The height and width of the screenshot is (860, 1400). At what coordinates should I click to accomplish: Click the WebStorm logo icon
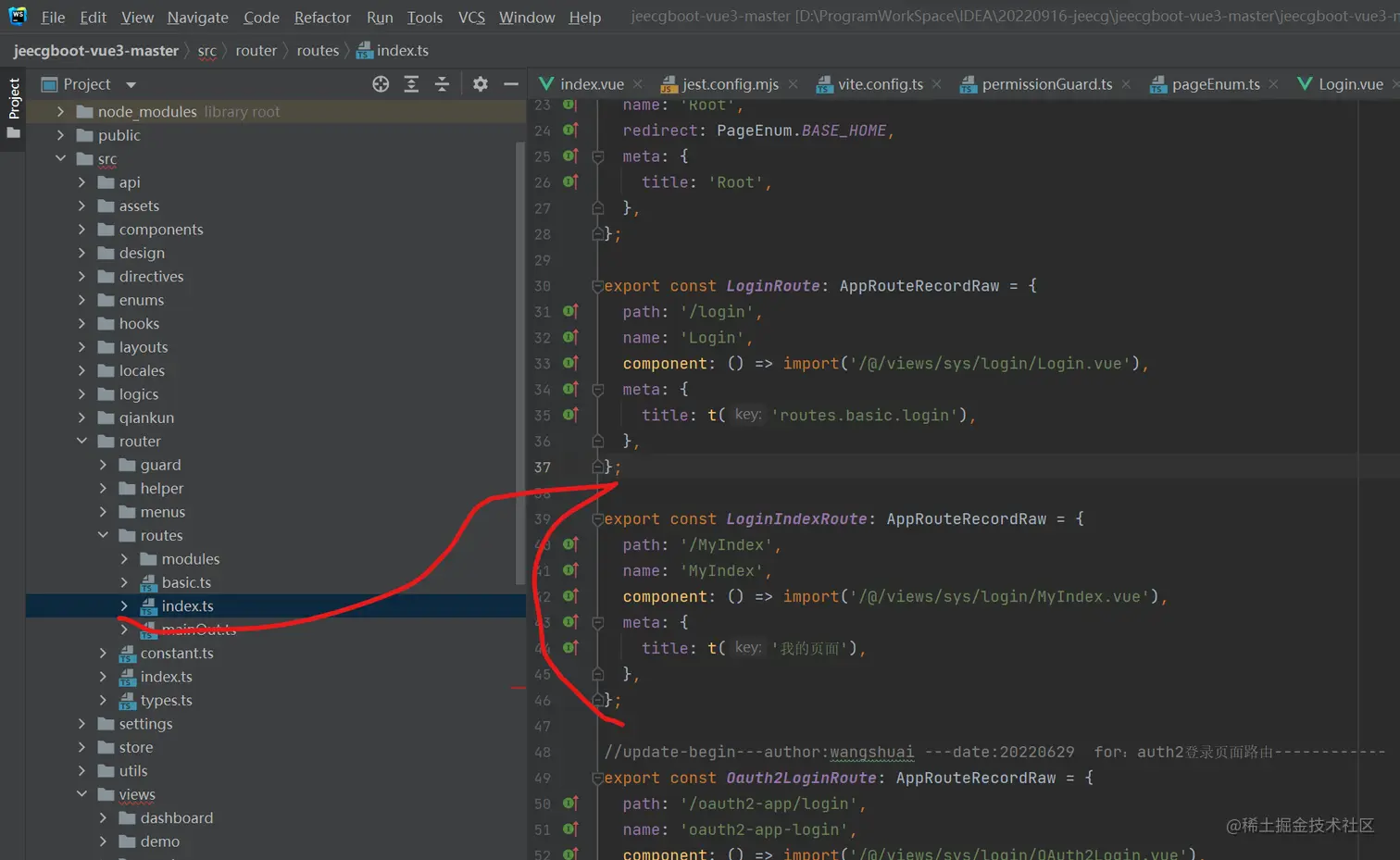[x=18, y=16]
